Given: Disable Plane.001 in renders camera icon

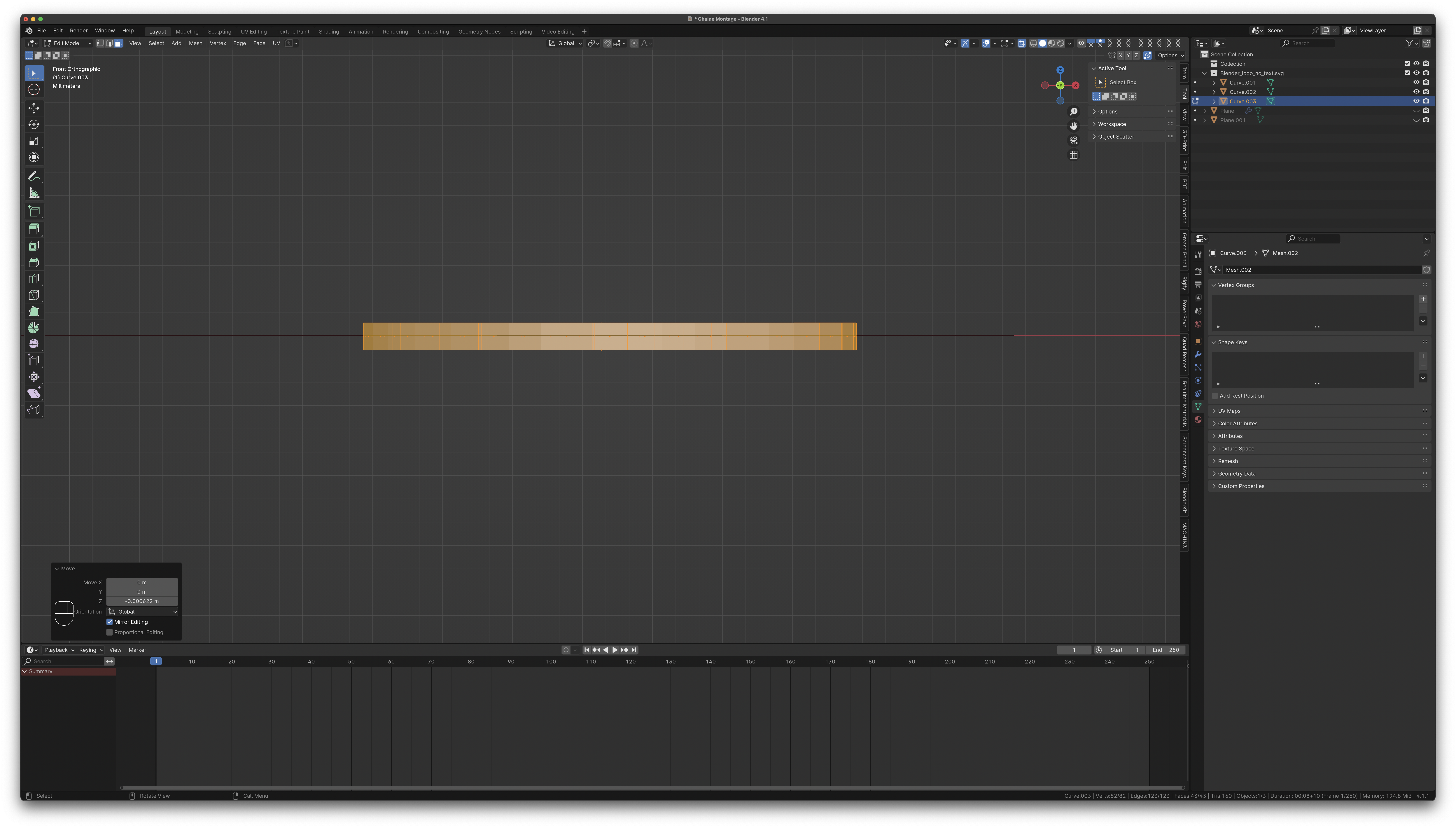Looking at the screenshot, I should 1426,120.
